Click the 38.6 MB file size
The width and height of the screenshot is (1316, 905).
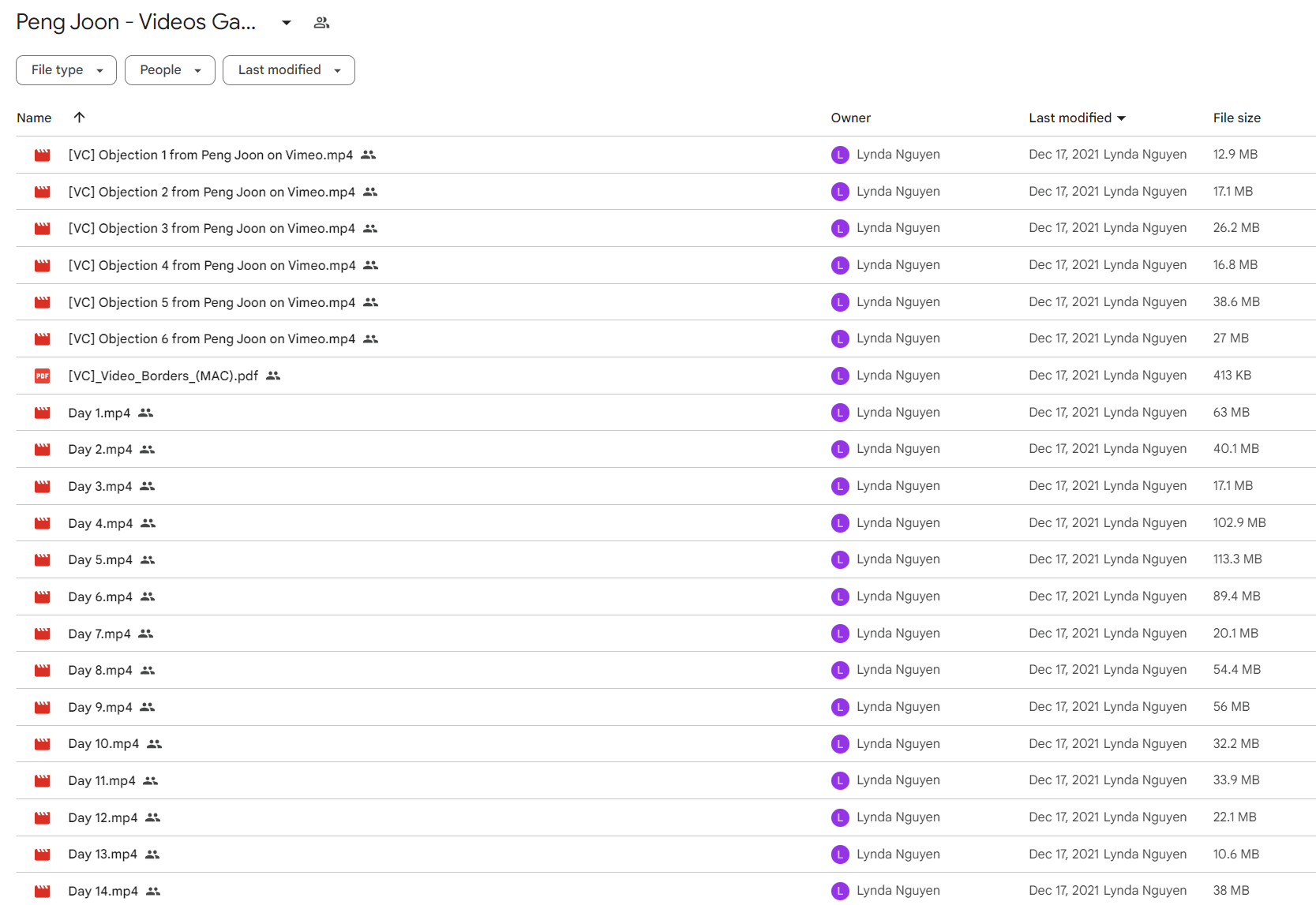pos(1236,301)
